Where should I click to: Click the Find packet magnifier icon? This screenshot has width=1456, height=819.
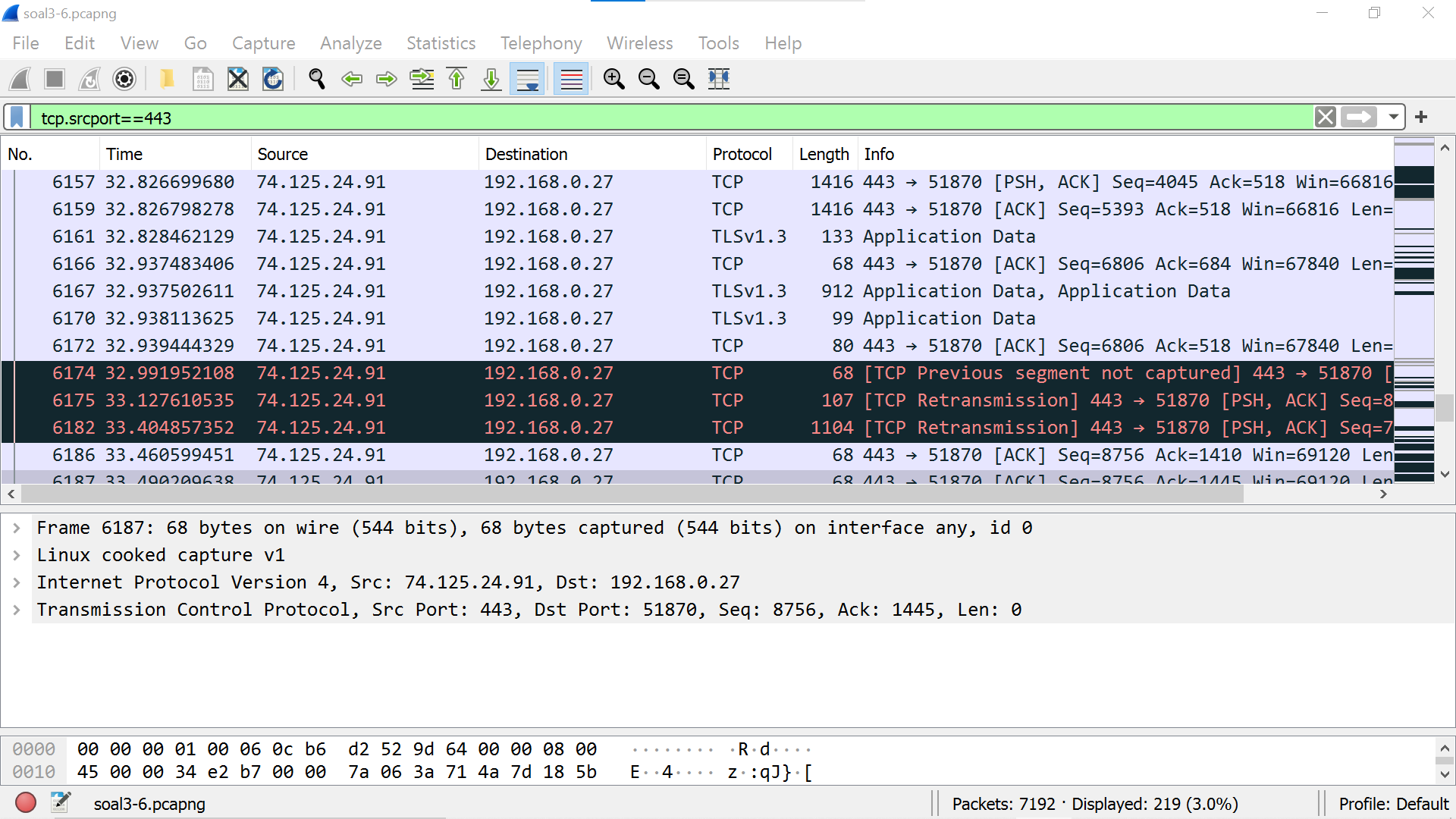(317, 79)
